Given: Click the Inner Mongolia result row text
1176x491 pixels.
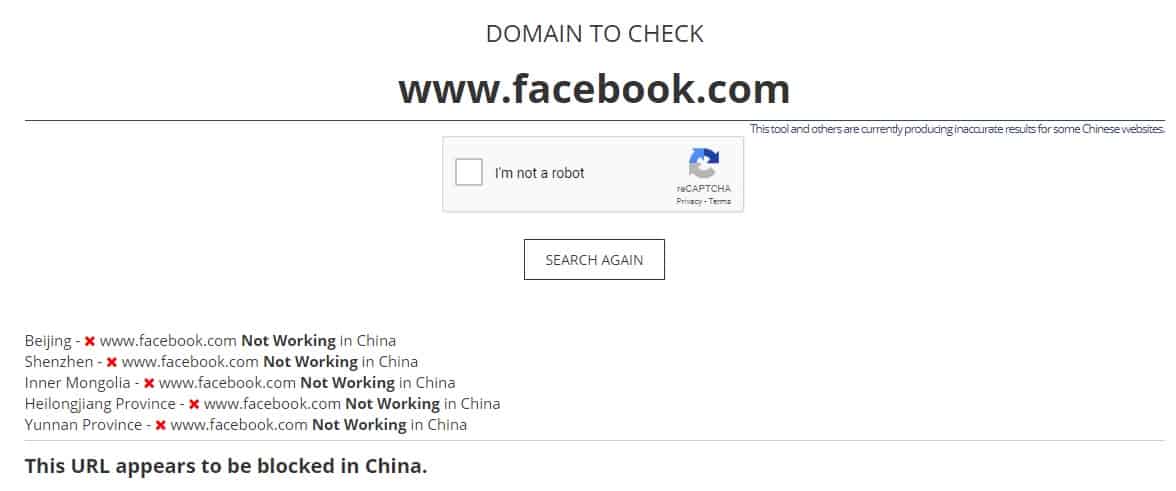Looking at the screenshot, I should pyautogui.click(x=240, y=382).
